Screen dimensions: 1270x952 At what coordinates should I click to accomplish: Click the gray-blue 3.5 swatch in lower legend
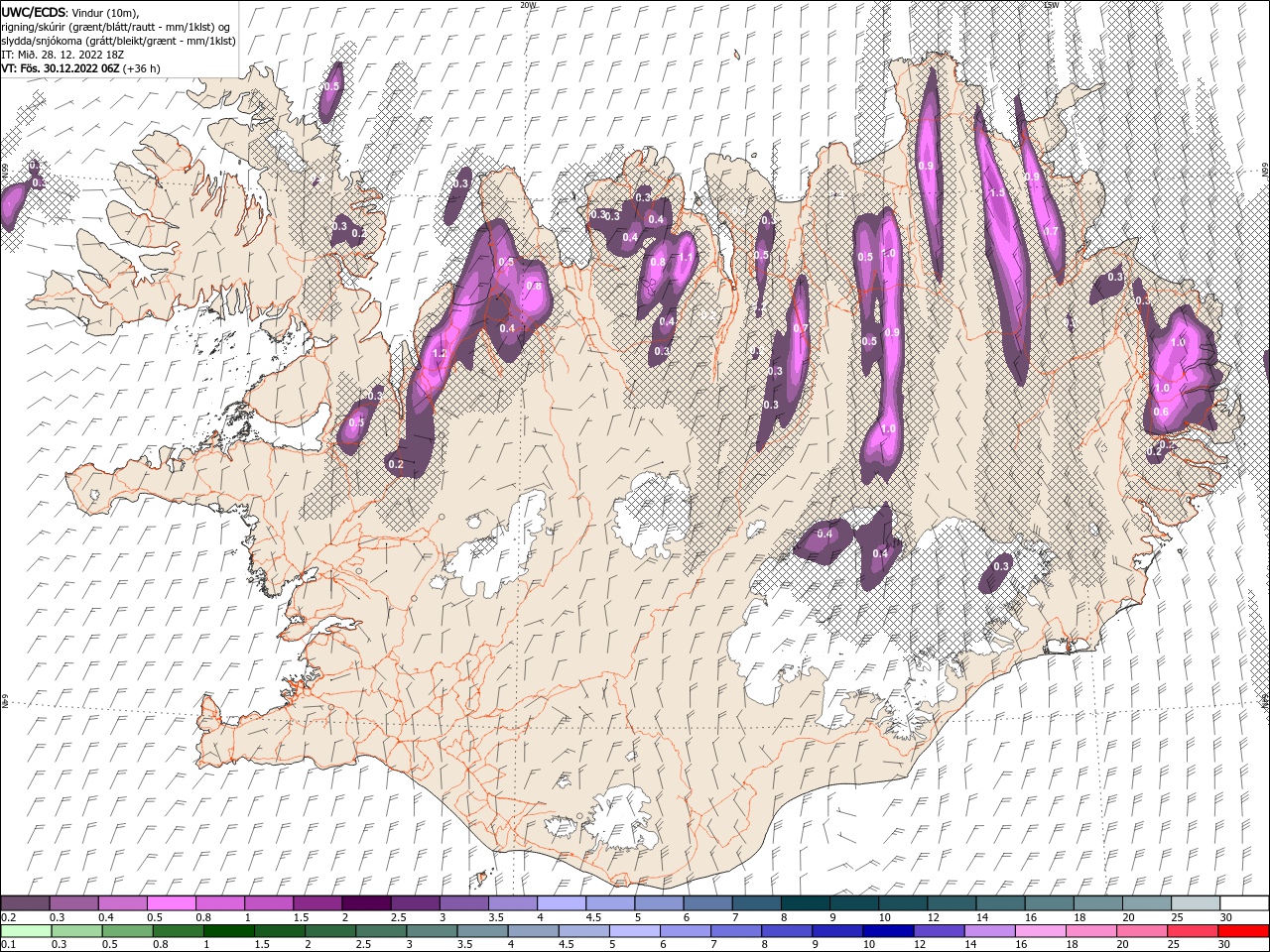pos(482,931)
